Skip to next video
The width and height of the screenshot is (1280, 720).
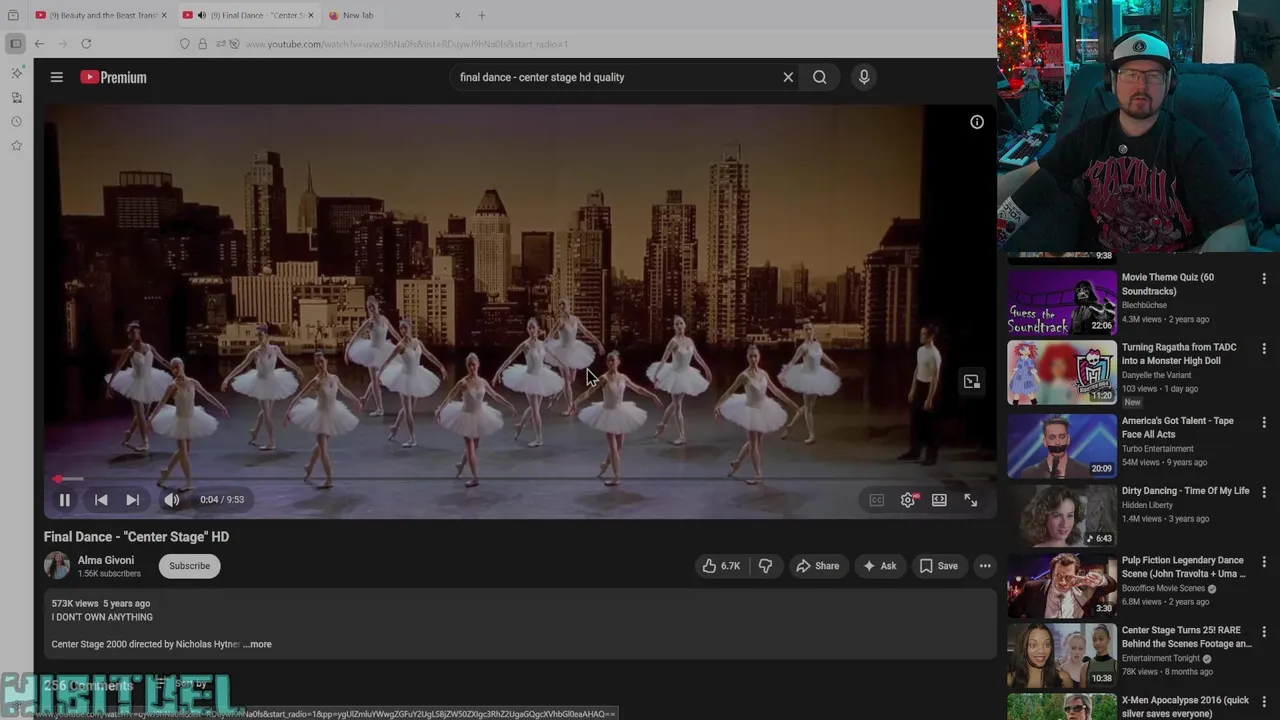[132, 500]
